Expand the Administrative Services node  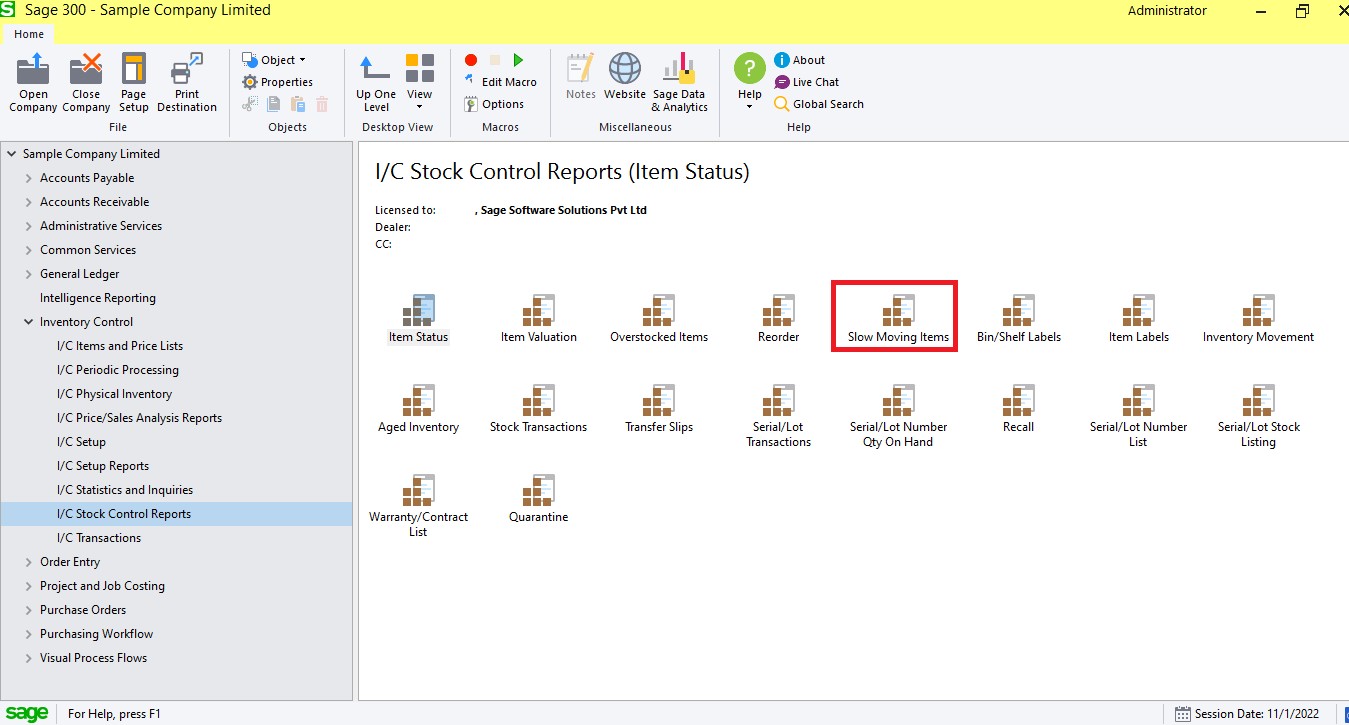coord(29,226)
